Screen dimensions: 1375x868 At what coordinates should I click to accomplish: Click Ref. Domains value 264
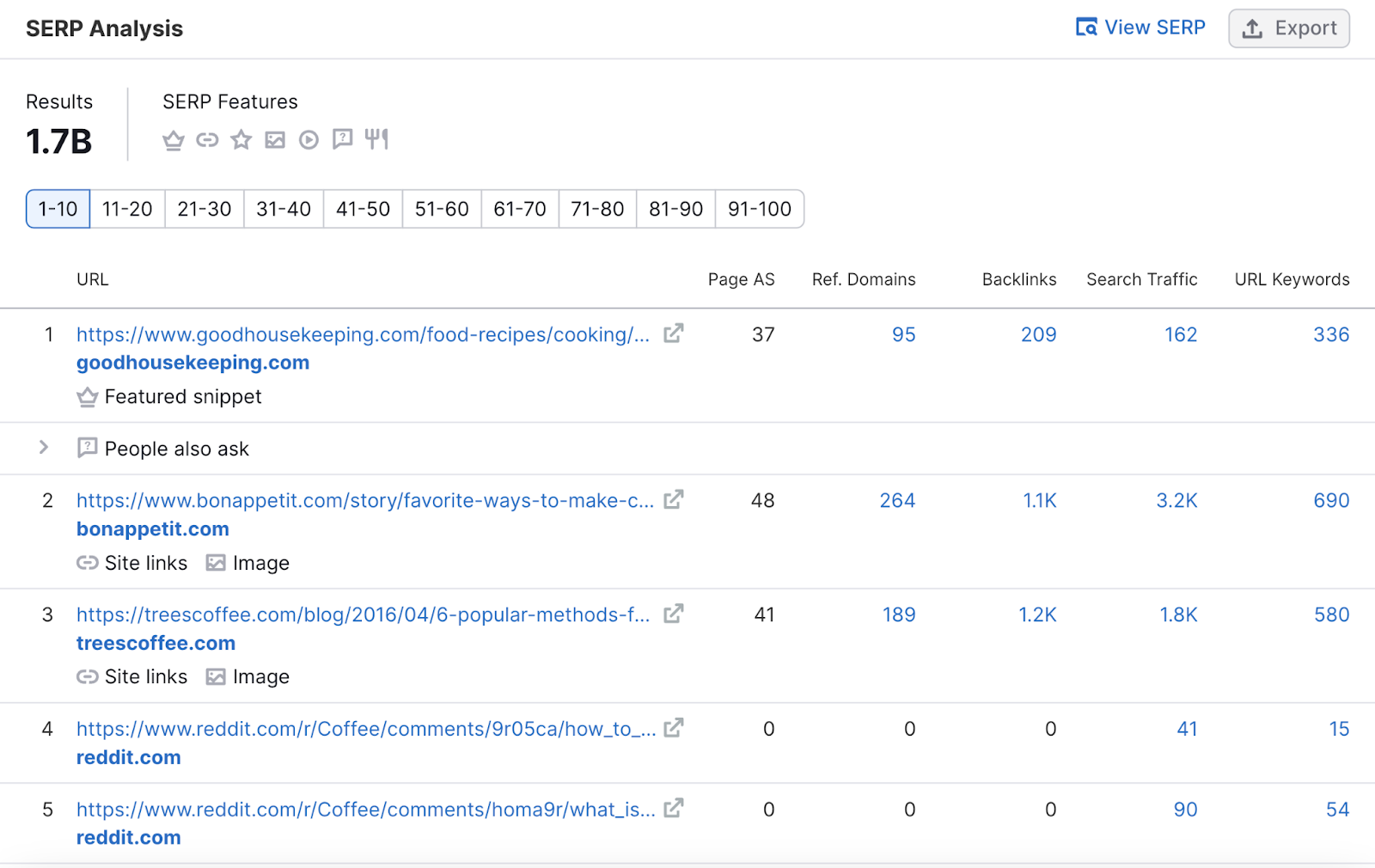(897, 500)
